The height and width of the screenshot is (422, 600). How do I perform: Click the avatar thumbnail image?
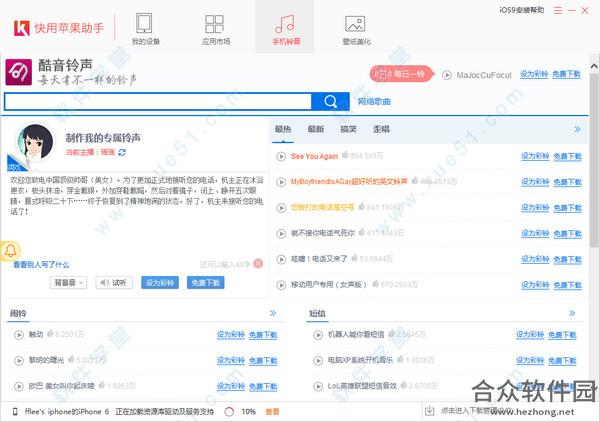[34, 143]
